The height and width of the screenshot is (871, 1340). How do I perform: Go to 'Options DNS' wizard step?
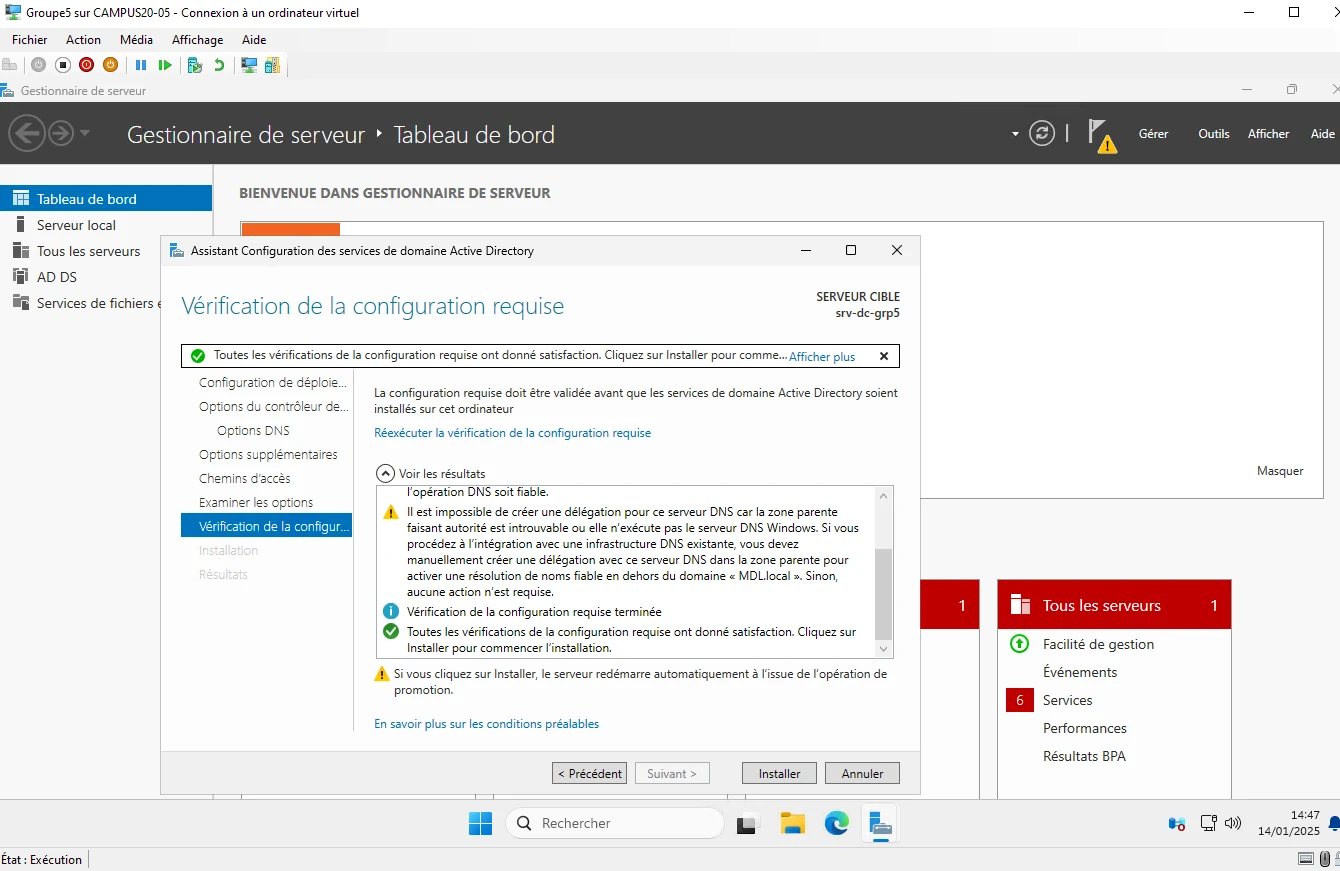coord(253,430)
